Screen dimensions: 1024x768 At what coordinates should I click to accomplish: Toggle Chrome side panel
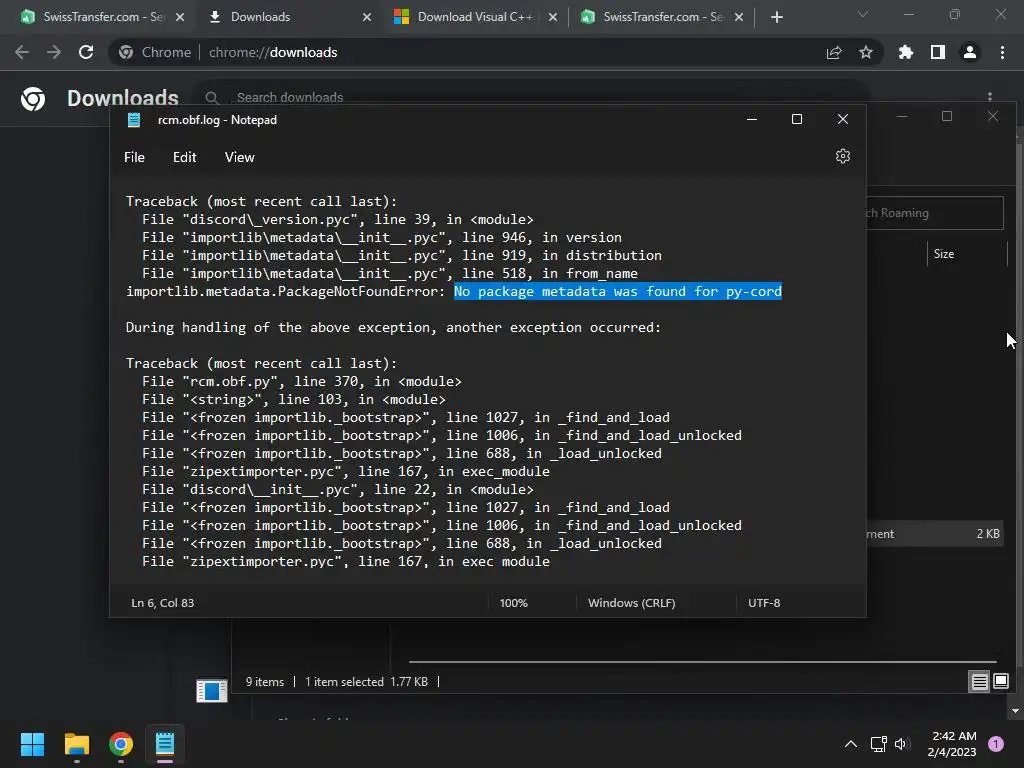click(938, 52)
